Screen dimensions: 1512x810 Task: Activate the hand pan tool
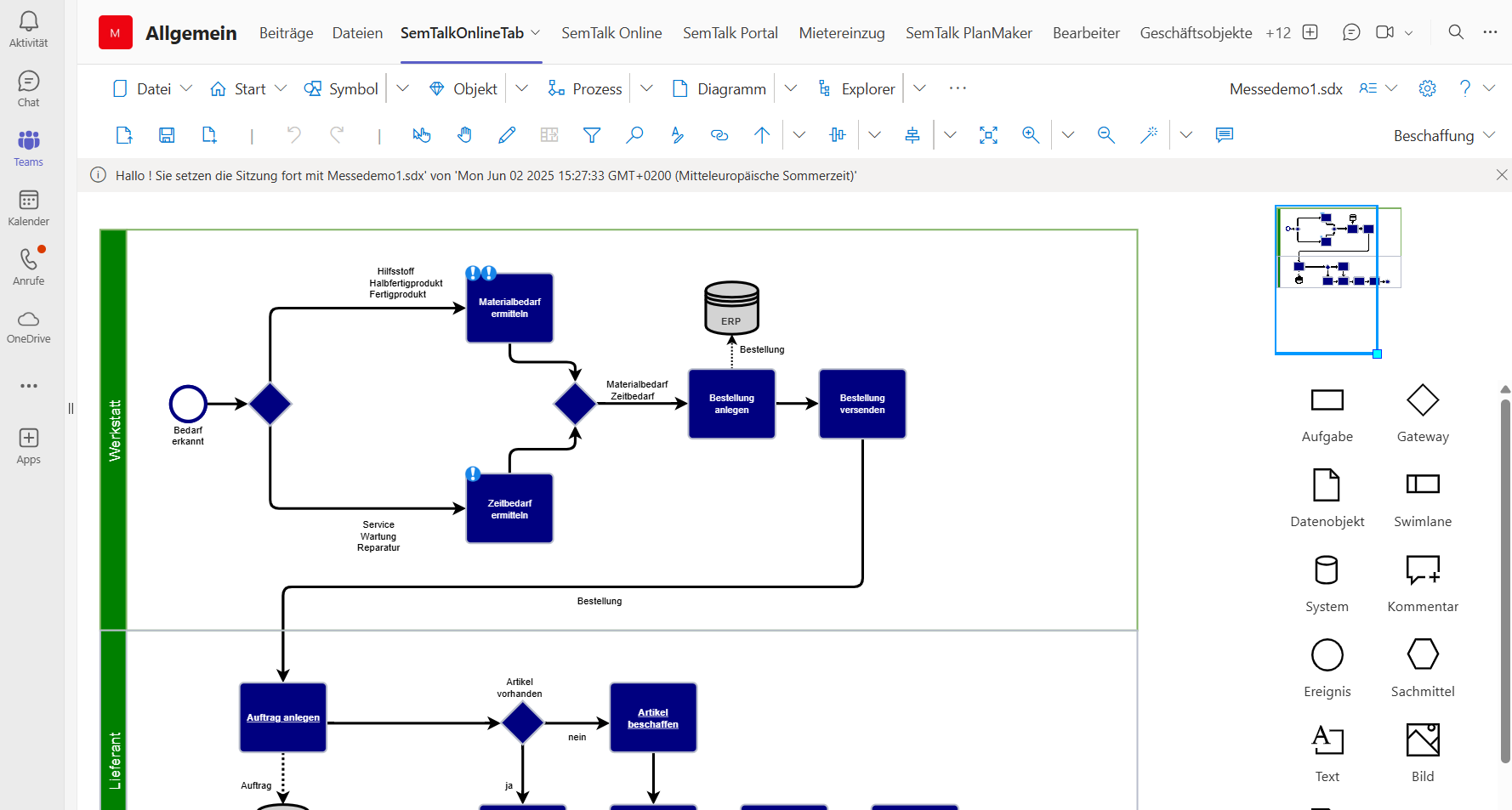point(464,134)
